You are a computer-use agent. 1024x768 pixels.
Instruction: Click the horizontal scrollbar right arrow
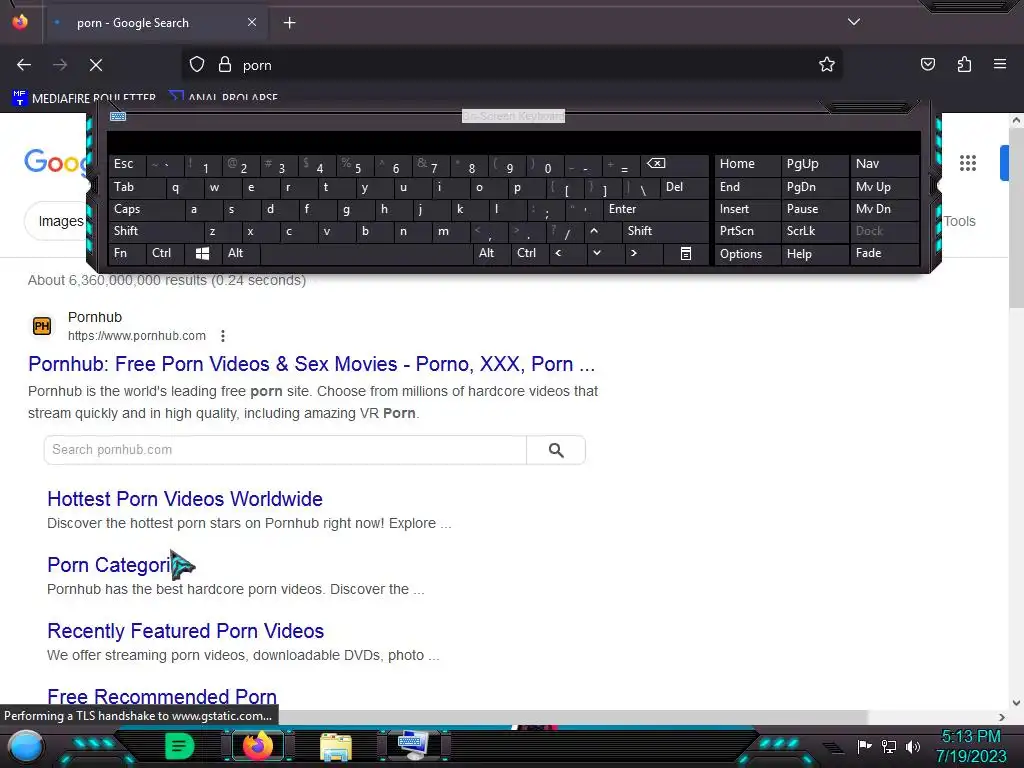click(1002, 717)
